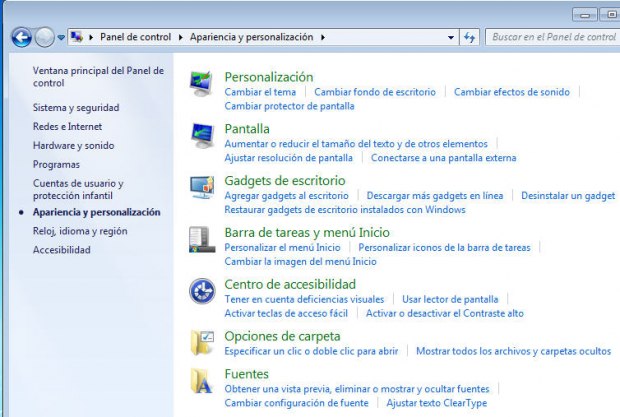The height and width of the screenshot is (417, 620).
Task: Minimize the Control Panel window
Action: click(x=585, y=15)
